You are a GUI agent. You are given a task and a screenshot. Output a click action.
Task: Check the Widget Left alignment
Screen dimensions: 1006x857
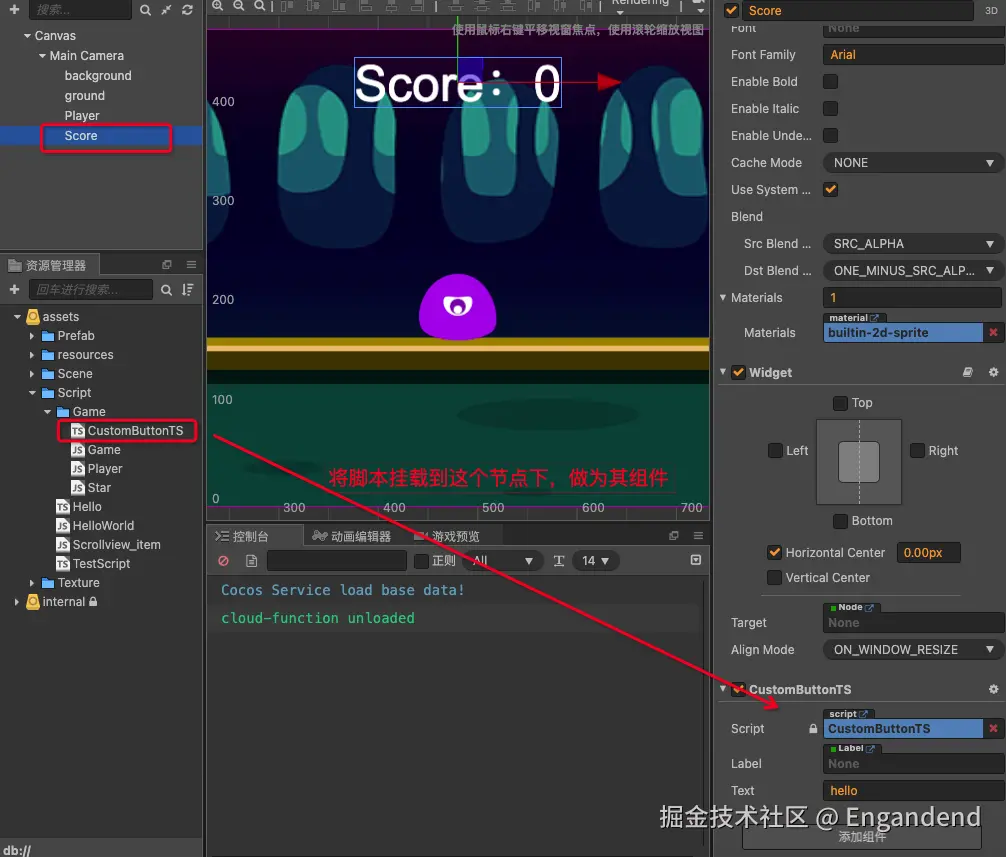[775, 450]
